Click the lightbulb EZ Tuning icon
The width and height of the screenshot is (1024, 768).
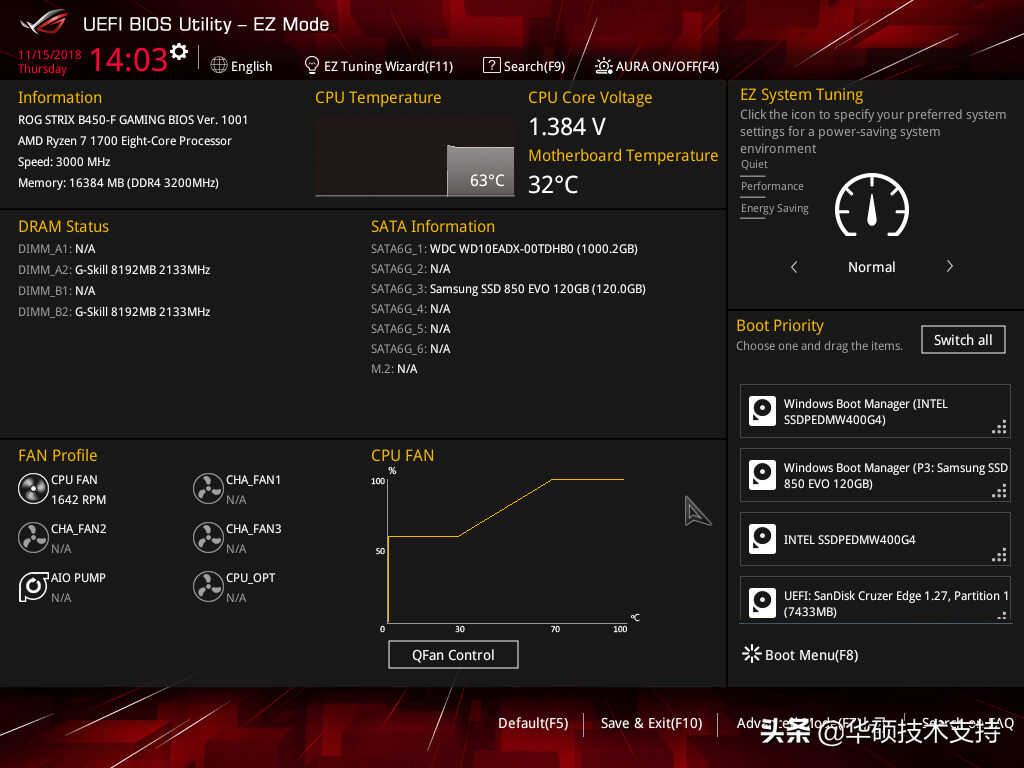312,65
